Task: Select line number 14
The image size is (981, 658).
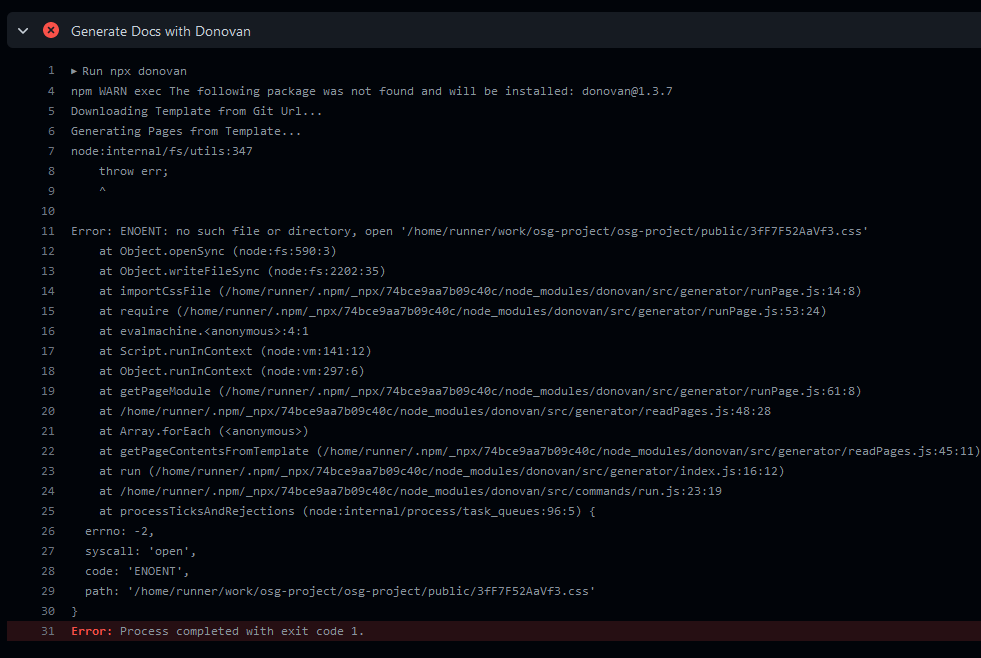Action: point(48,291)
